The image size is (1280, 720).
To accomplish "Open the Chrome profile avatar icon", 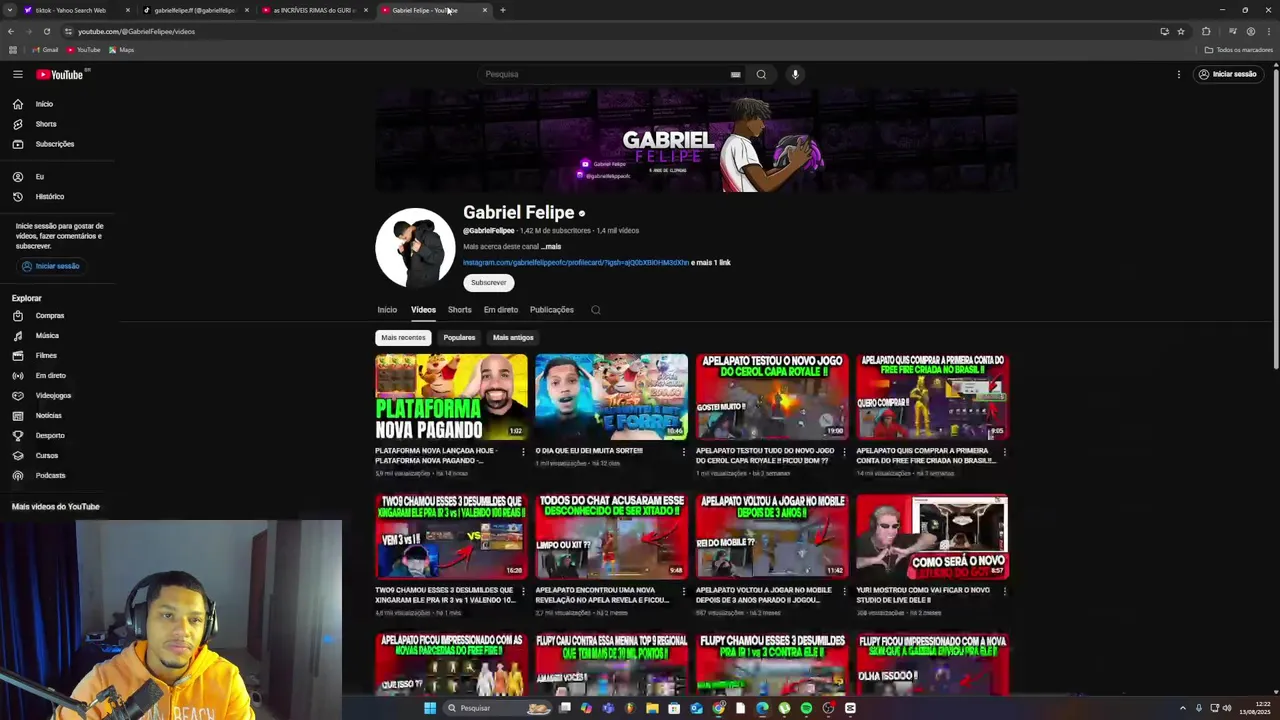I will pyautogui.click(x=1250, y=31).
